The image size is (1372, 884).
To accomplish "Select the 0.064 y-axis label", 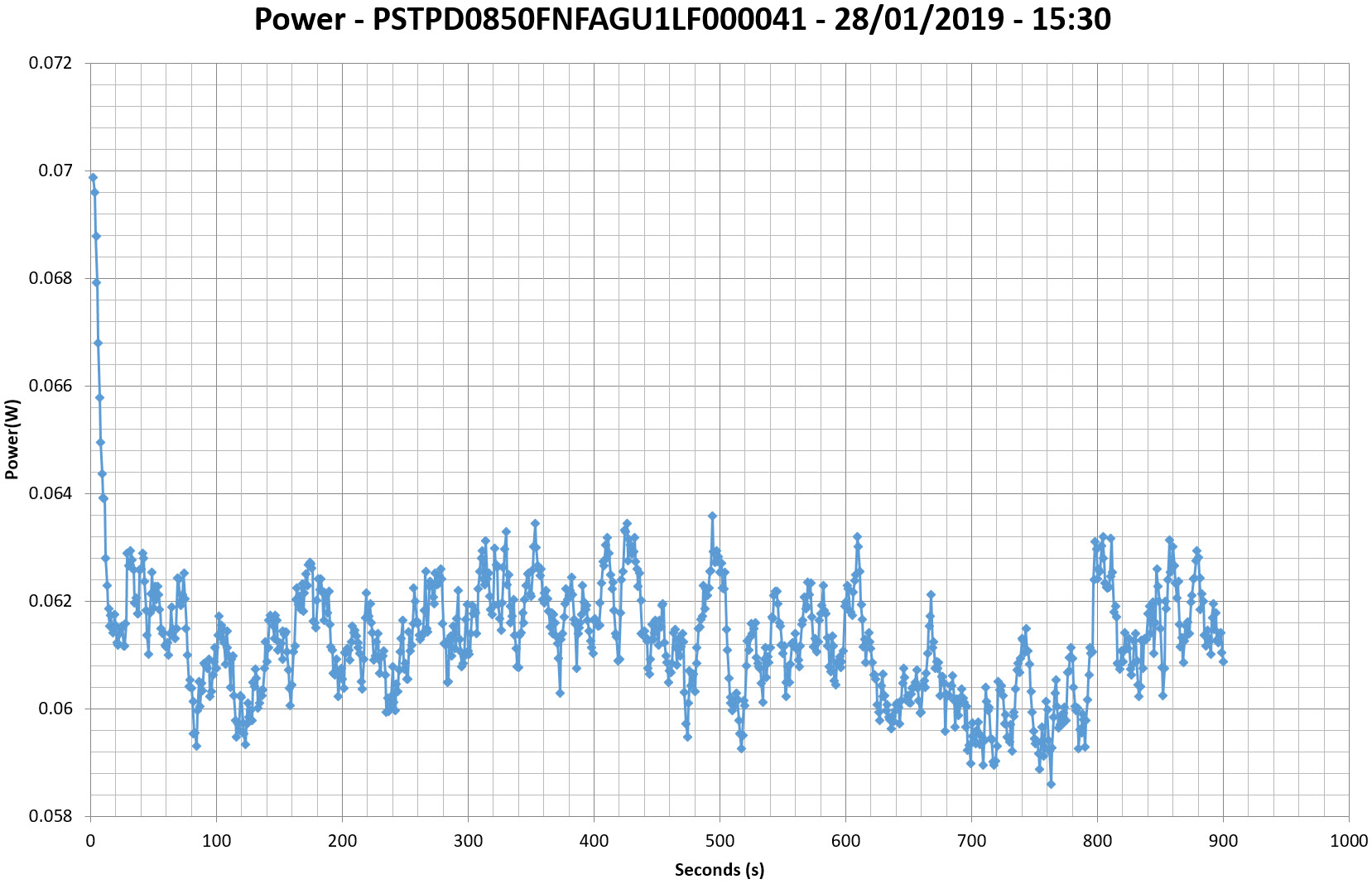I will click(x=51, y=493).
